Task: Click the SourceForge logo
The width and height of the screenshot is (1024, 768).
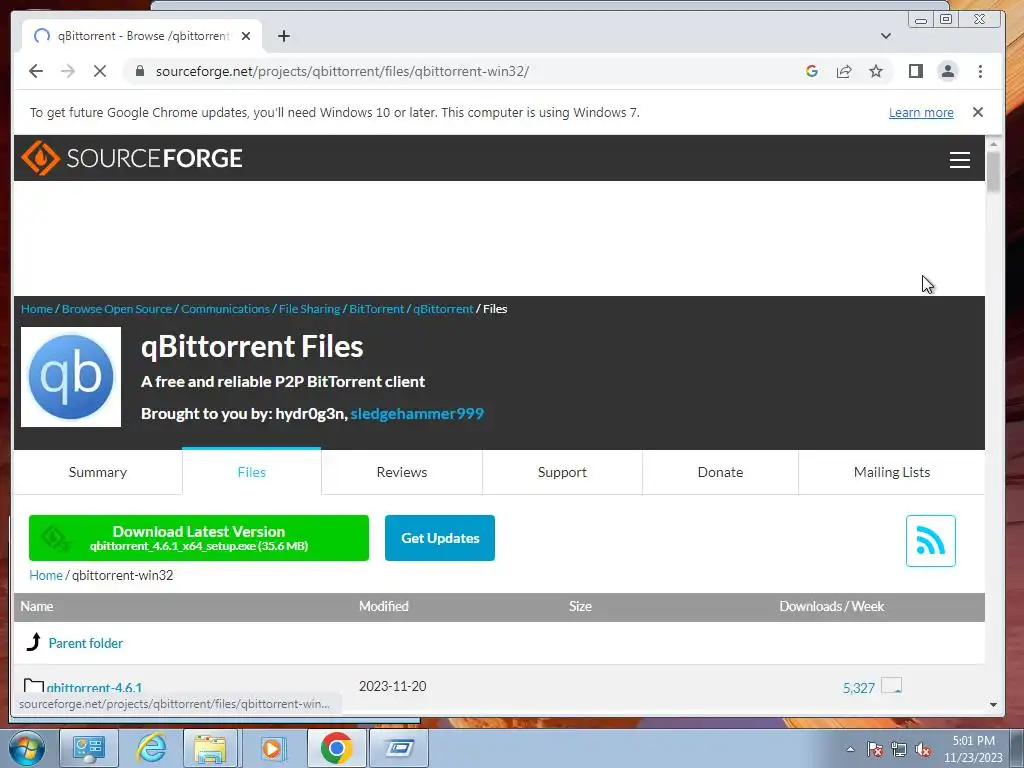Action: coord(132,158)
